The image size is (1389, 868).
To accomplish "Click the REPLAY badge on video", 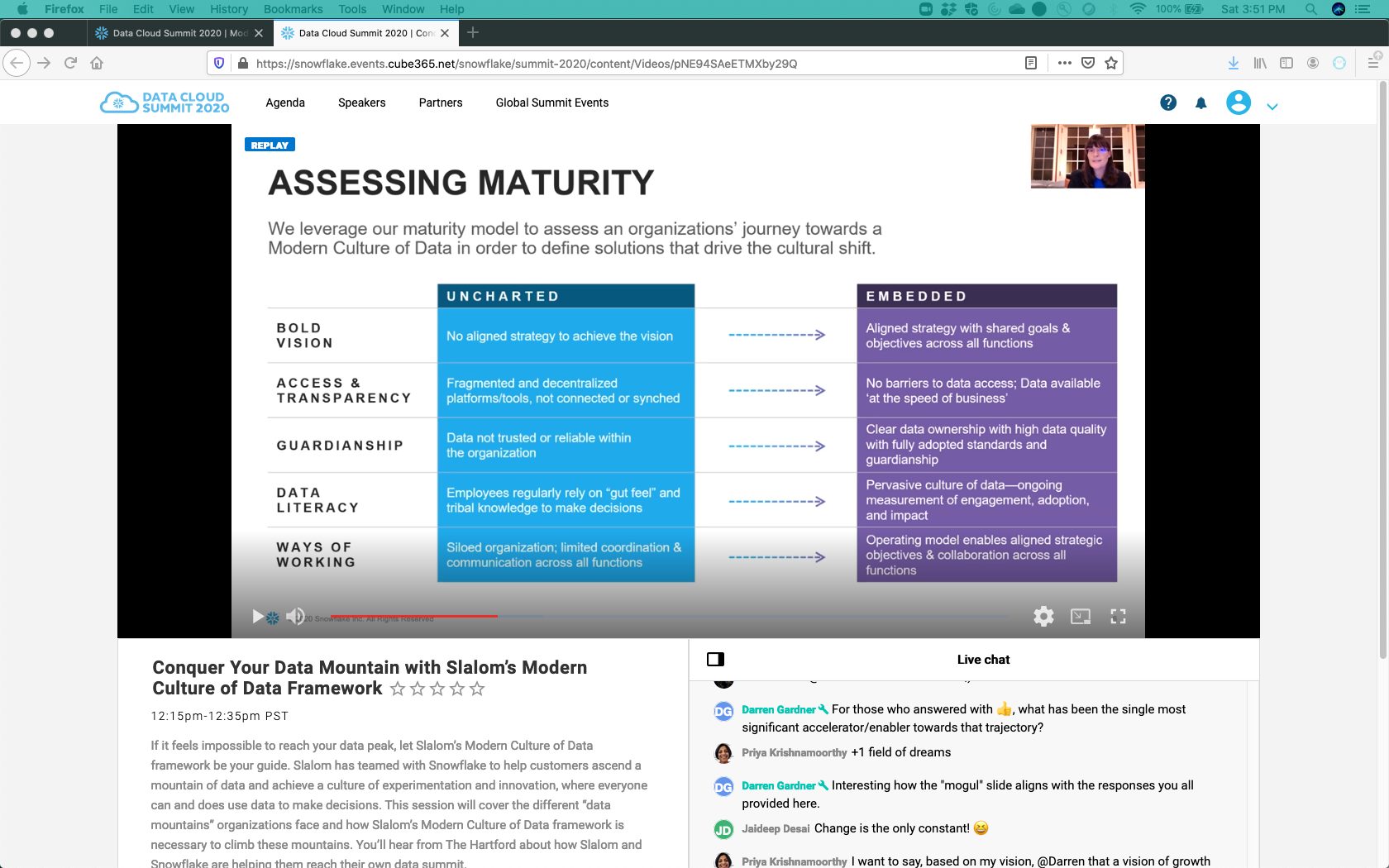I will (x=270, y=145).
